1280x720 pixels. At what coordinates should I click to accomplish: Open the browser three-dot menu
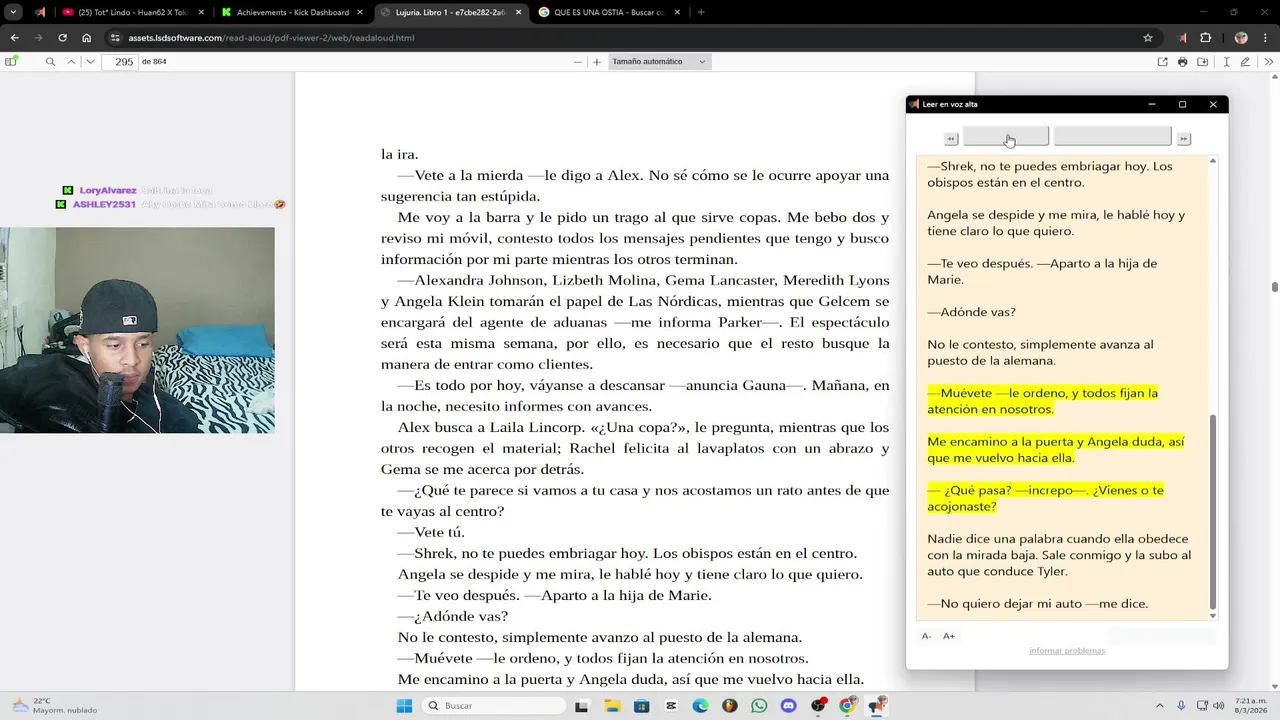pyautogui.click(x=1267, y=38)
